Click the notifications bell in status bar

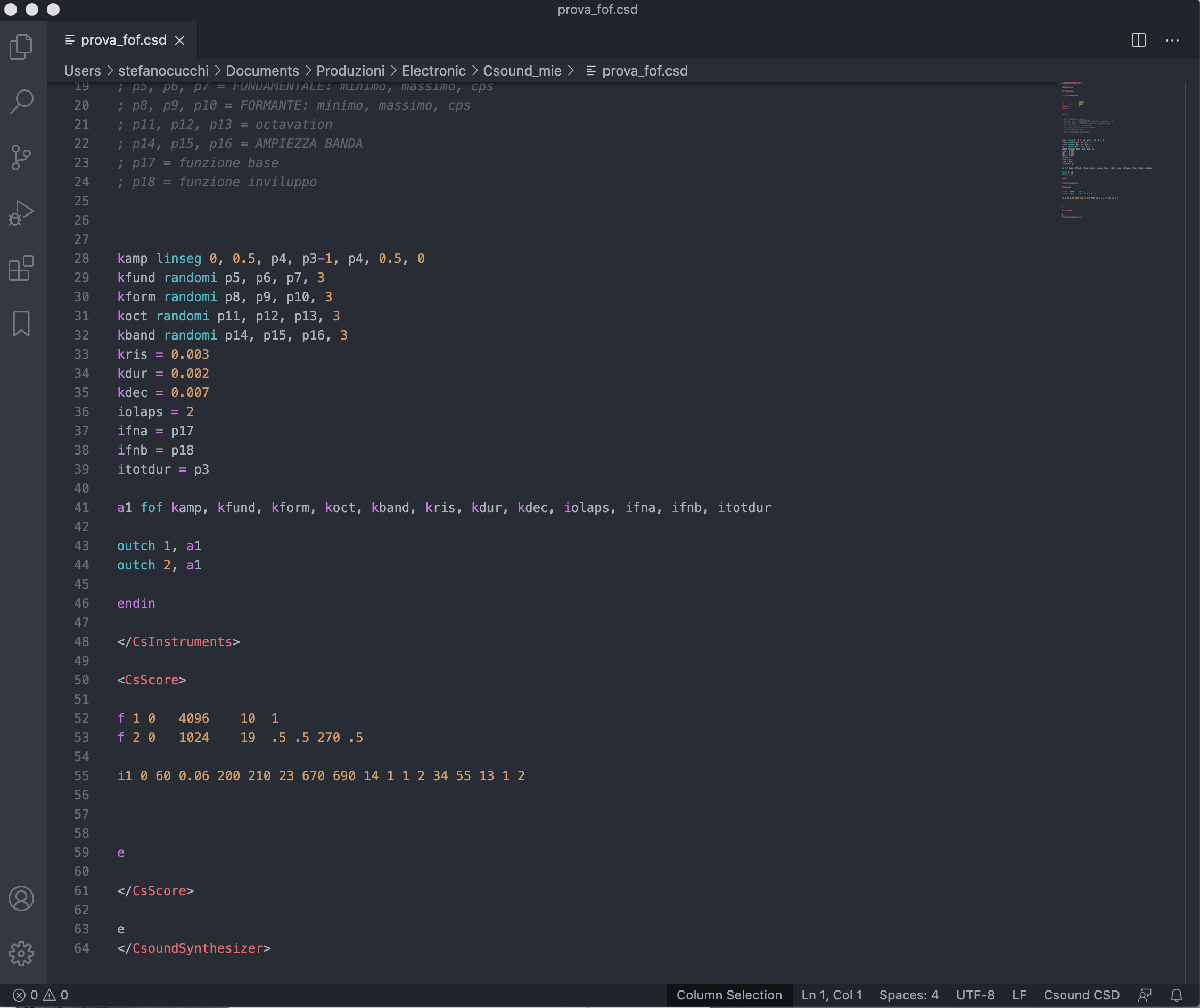coord(1176,995)
